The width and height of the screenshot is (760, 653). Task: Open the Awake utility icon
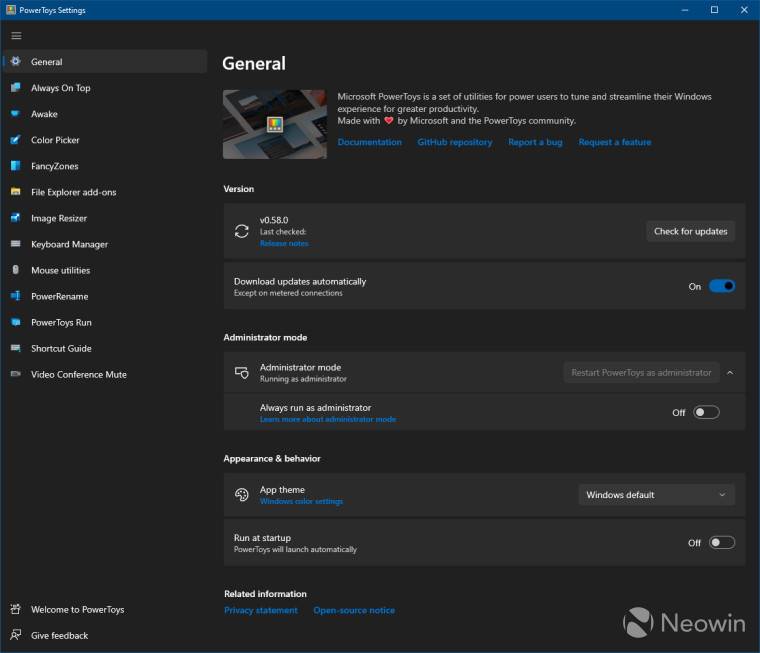tap(15, 114)
